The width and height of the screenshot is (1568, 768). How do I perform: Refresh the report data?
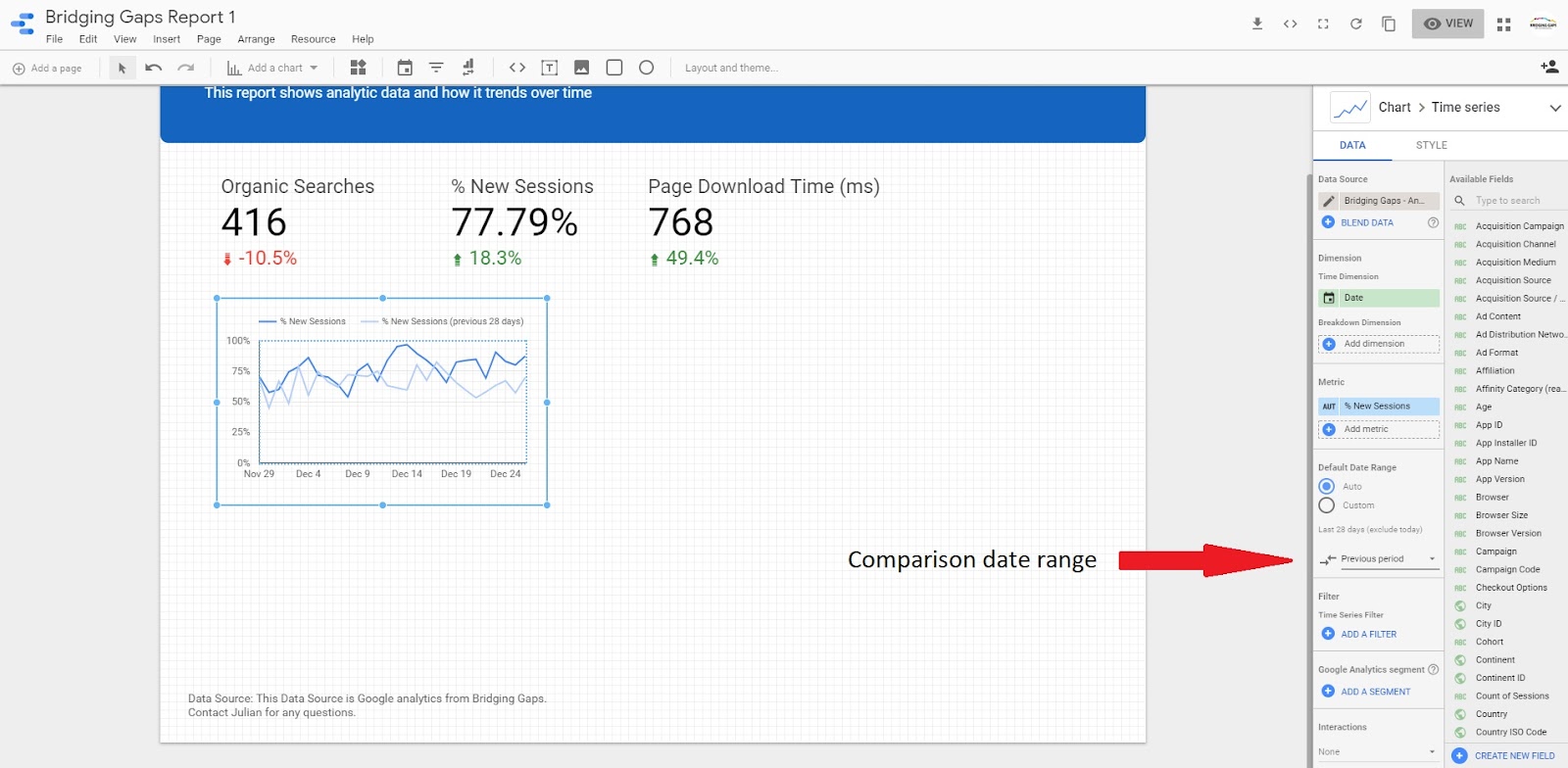coord(1356,24)
